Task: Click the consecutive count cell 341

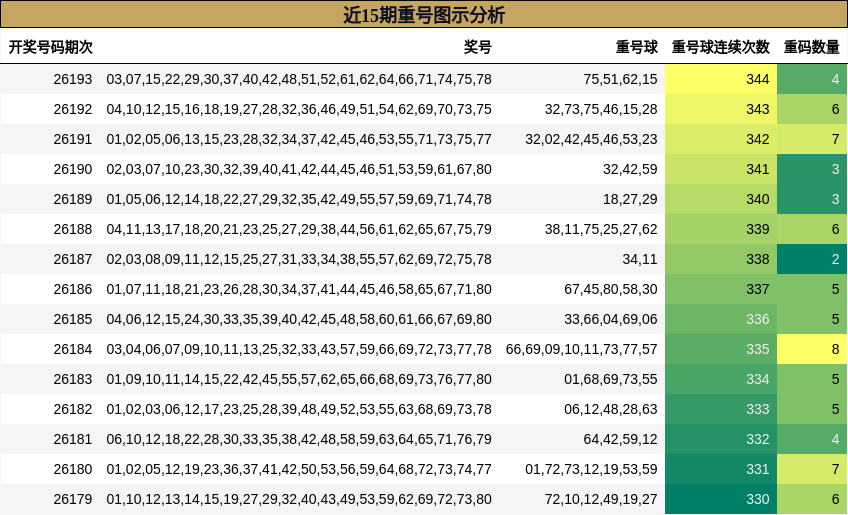Action: (x=721, y=169)
